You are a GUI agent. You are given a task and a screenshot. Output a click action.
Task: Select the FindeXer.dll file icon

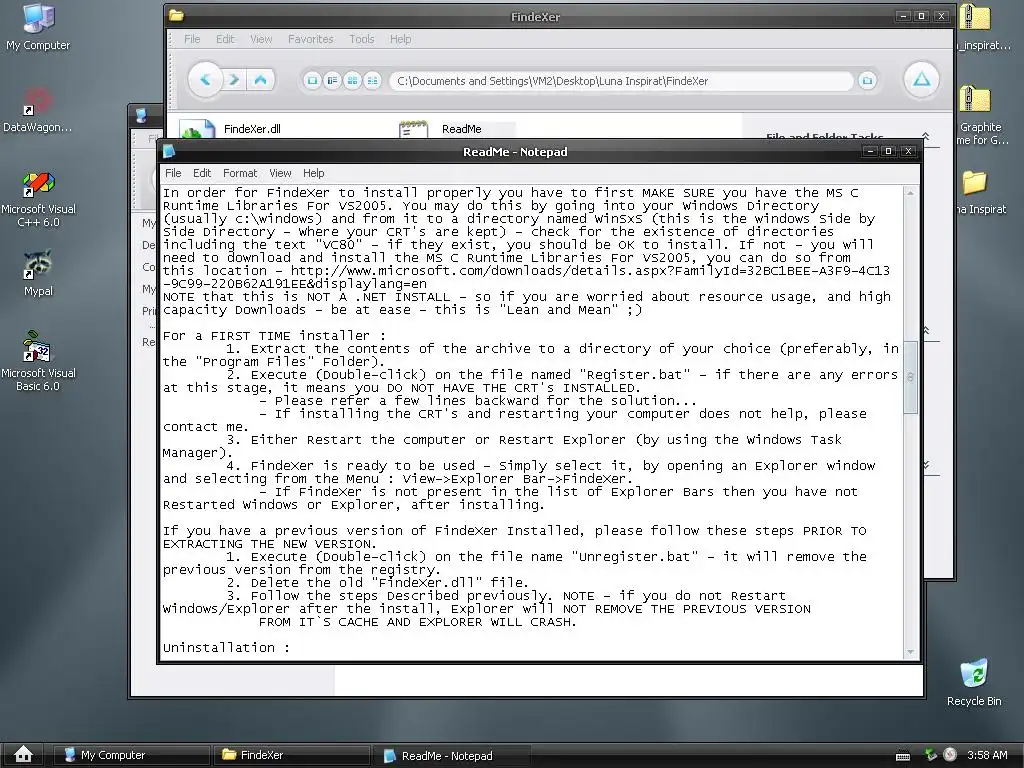tap(197, 129)
